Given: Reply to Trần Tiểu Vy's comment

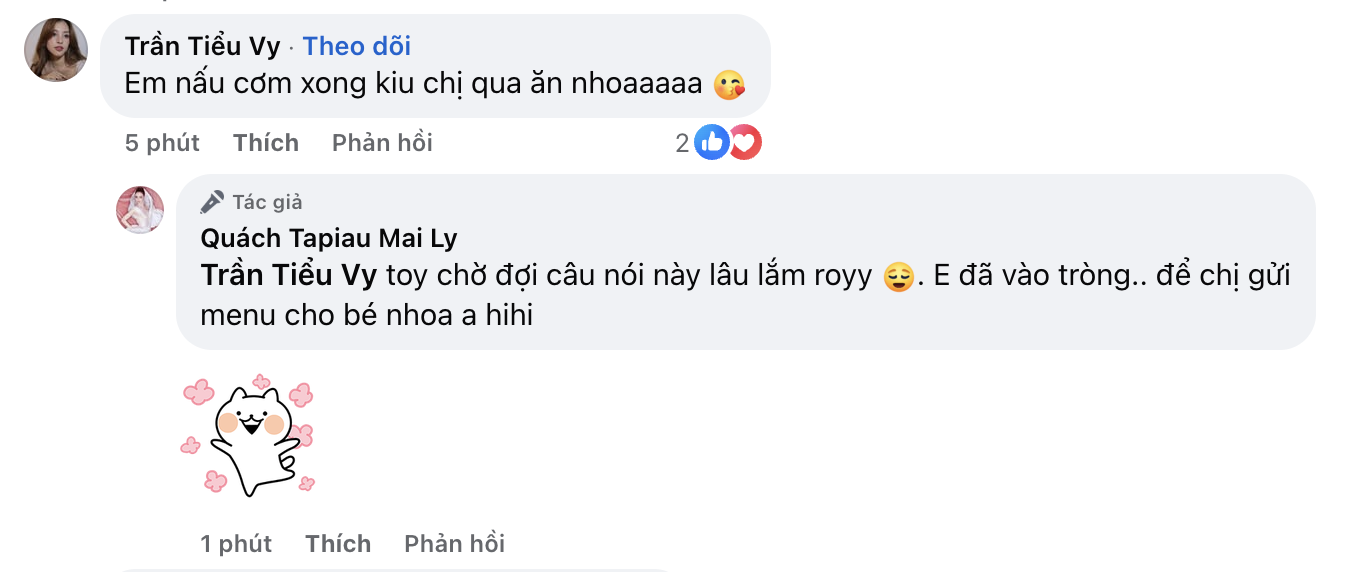Looking at the screenshot, I should pos(382,143).
